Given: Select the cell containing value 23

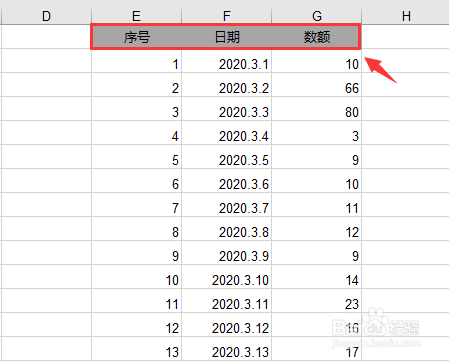Looking at the screenshot, I should point(317,301).
